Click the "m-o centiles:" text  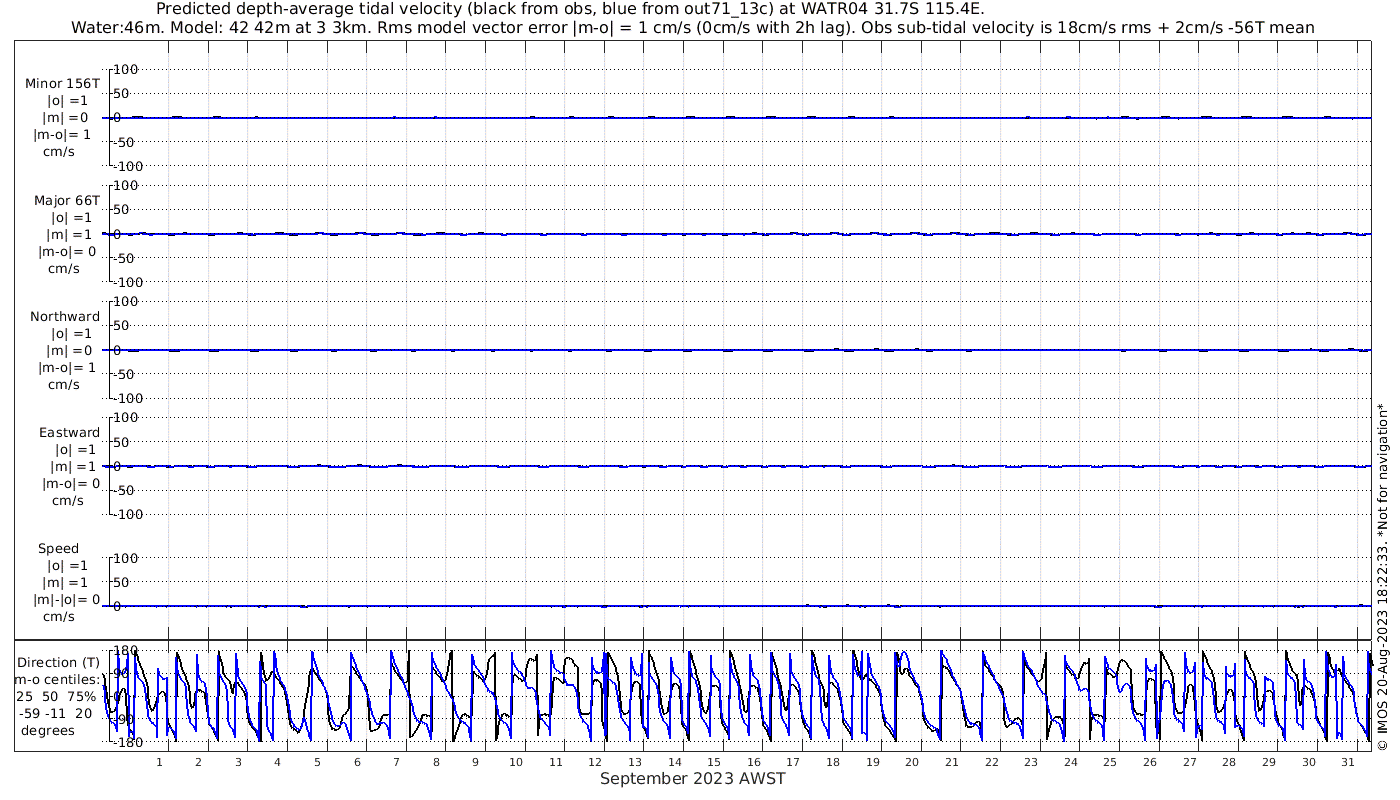[56, 679]
